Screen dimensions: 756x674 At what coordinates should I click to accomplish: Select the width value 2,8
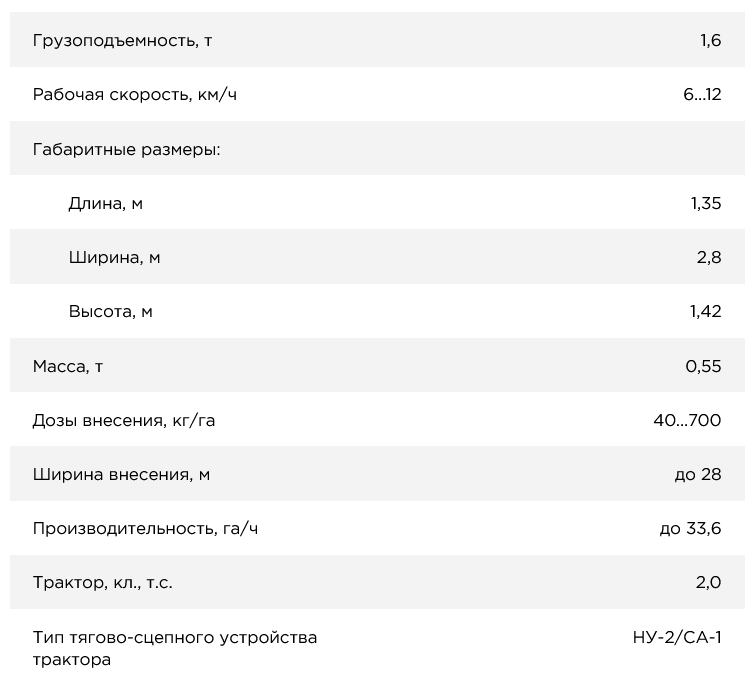pyautogui.click(x=709, y=257)
